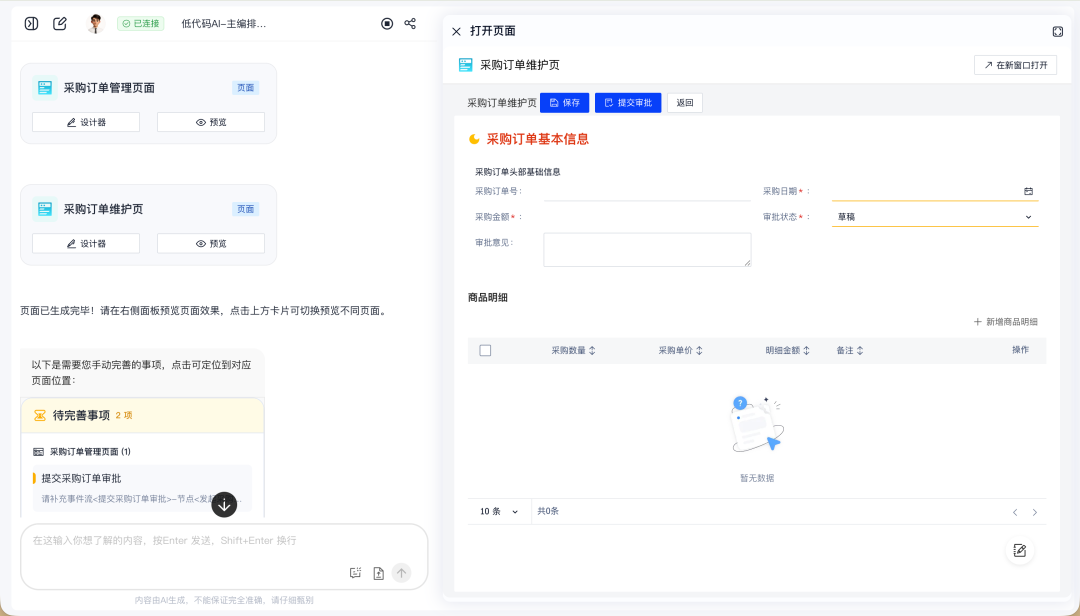1080x616 pixels.
Task: Click the user avatar picture
Action: pos(96,23)
